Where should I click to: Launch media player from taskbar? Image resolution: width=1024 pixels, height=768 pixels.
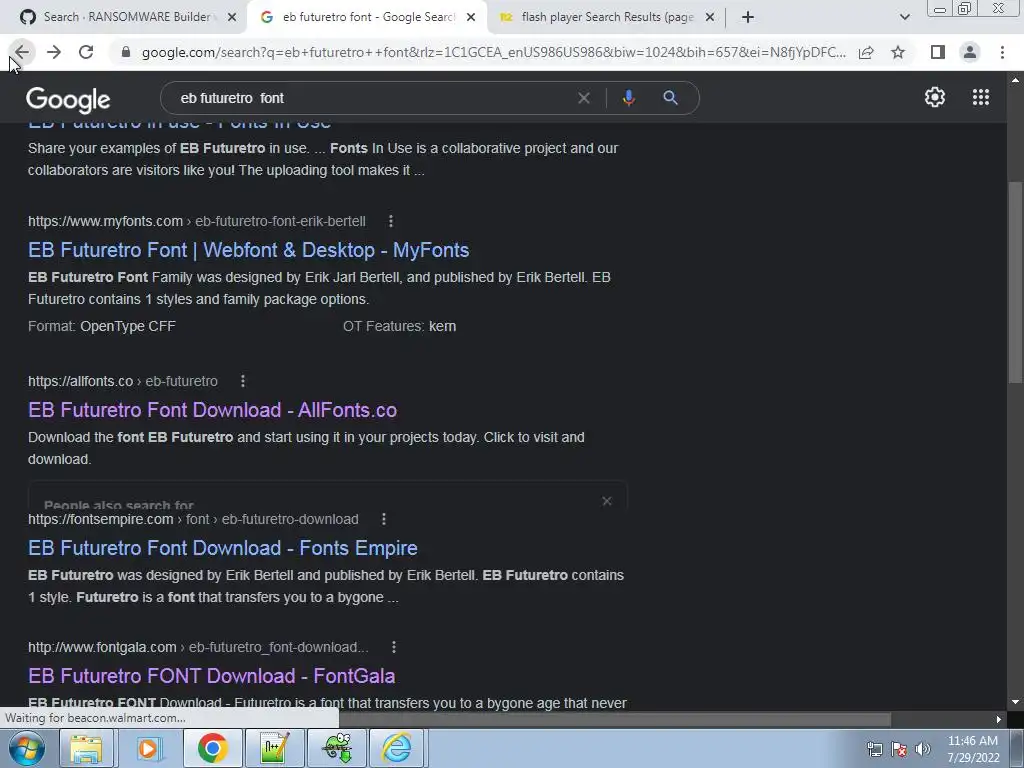149,748
